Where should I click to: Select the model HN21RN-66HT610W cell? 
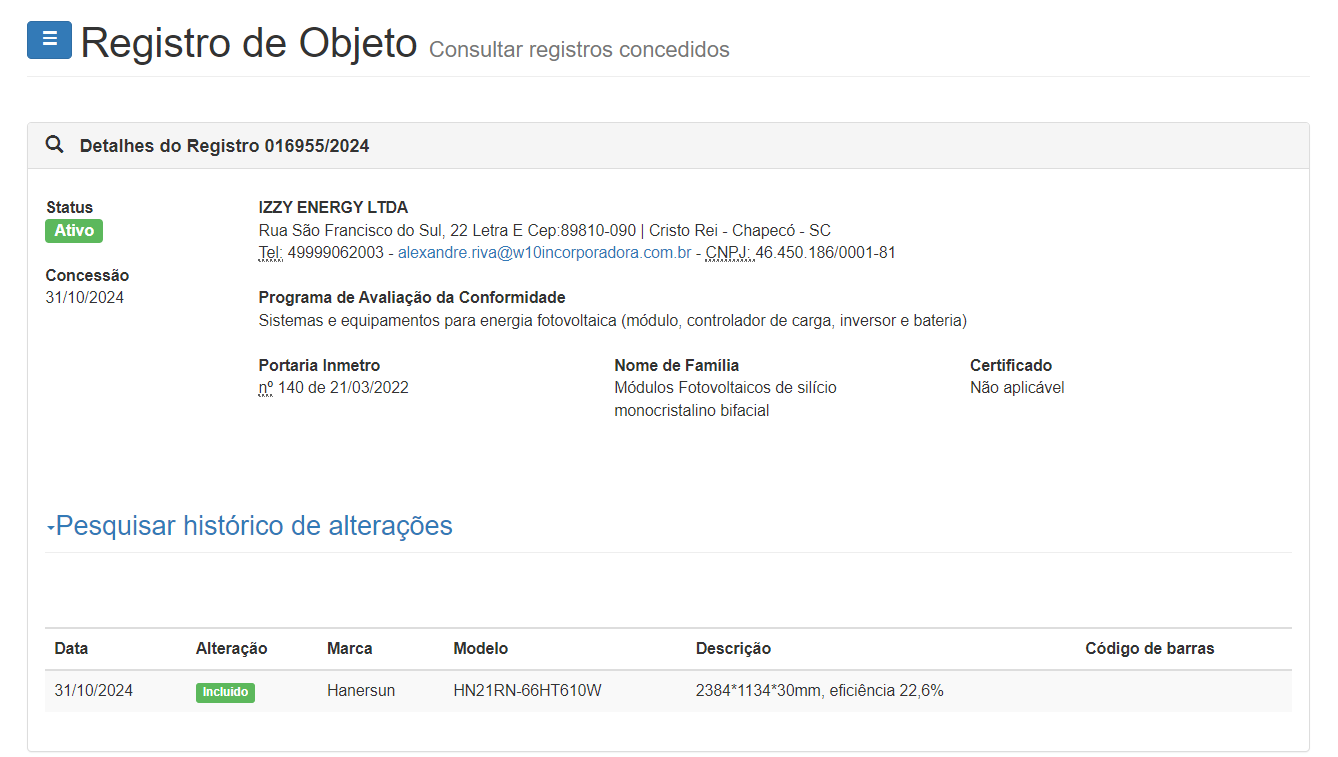(x=527, y=691)
